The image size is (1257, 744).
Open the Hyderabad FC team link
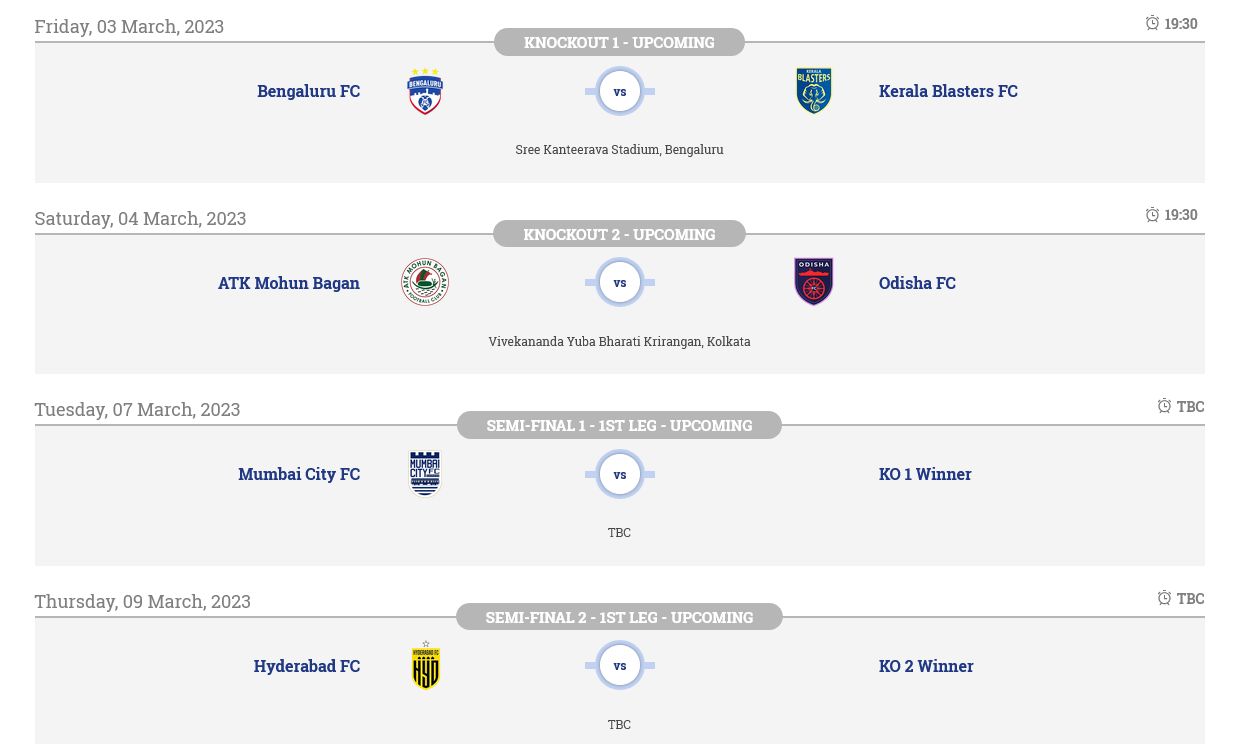tap(306, 666)
